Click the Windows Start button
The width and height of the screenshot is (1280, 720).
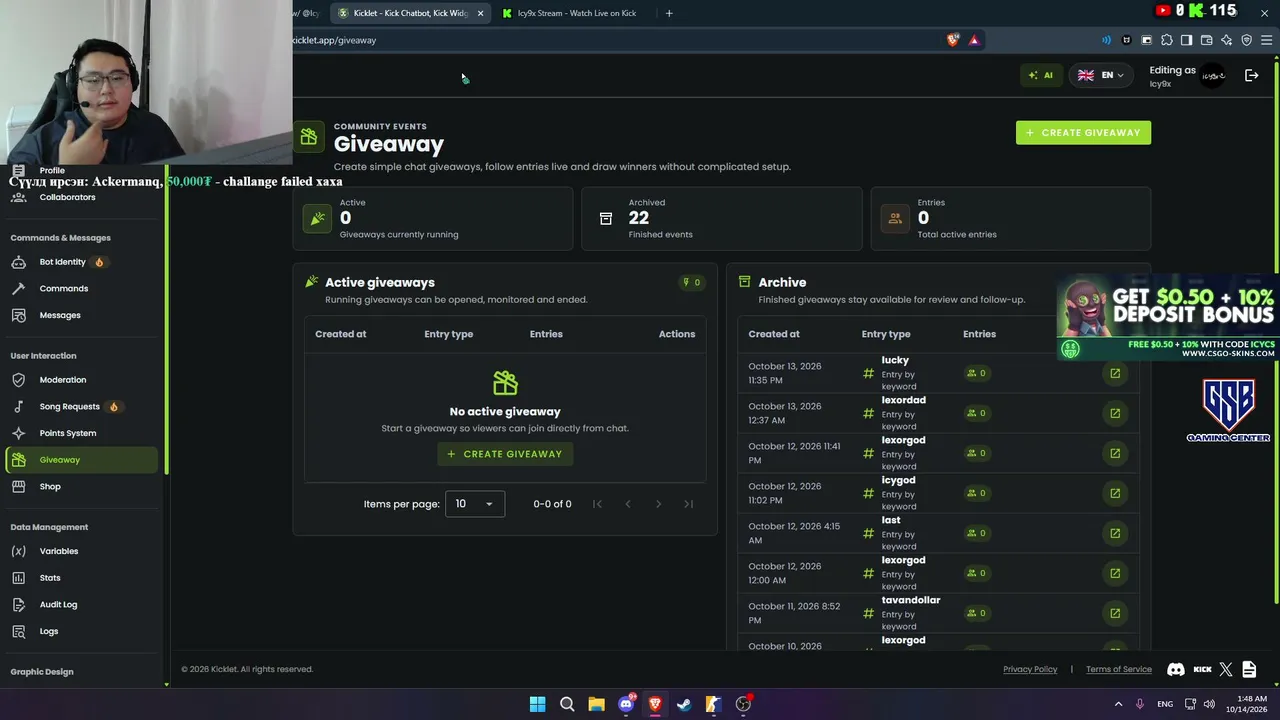[537, 704]
